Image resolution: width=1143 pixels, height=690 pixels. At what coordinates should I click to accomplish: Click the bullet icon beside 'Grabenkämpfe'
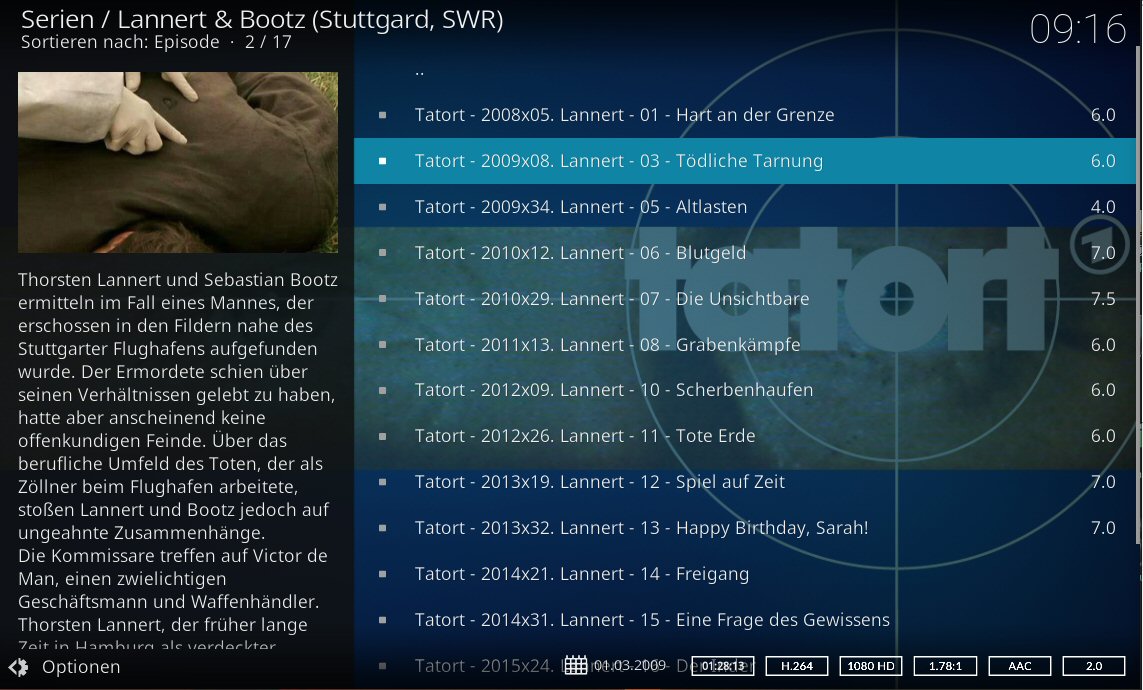[383, 344]
